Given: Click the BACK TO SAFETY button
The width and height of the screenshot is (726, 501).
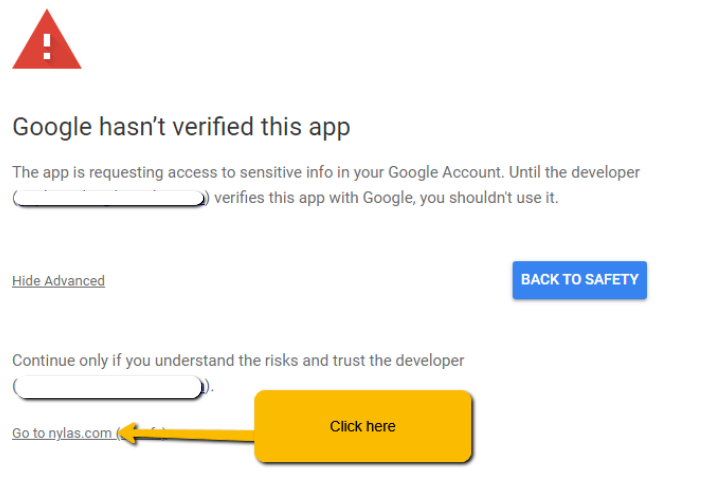Looking at the screenshot, I should pyautogui.click(x=579, y=280).
